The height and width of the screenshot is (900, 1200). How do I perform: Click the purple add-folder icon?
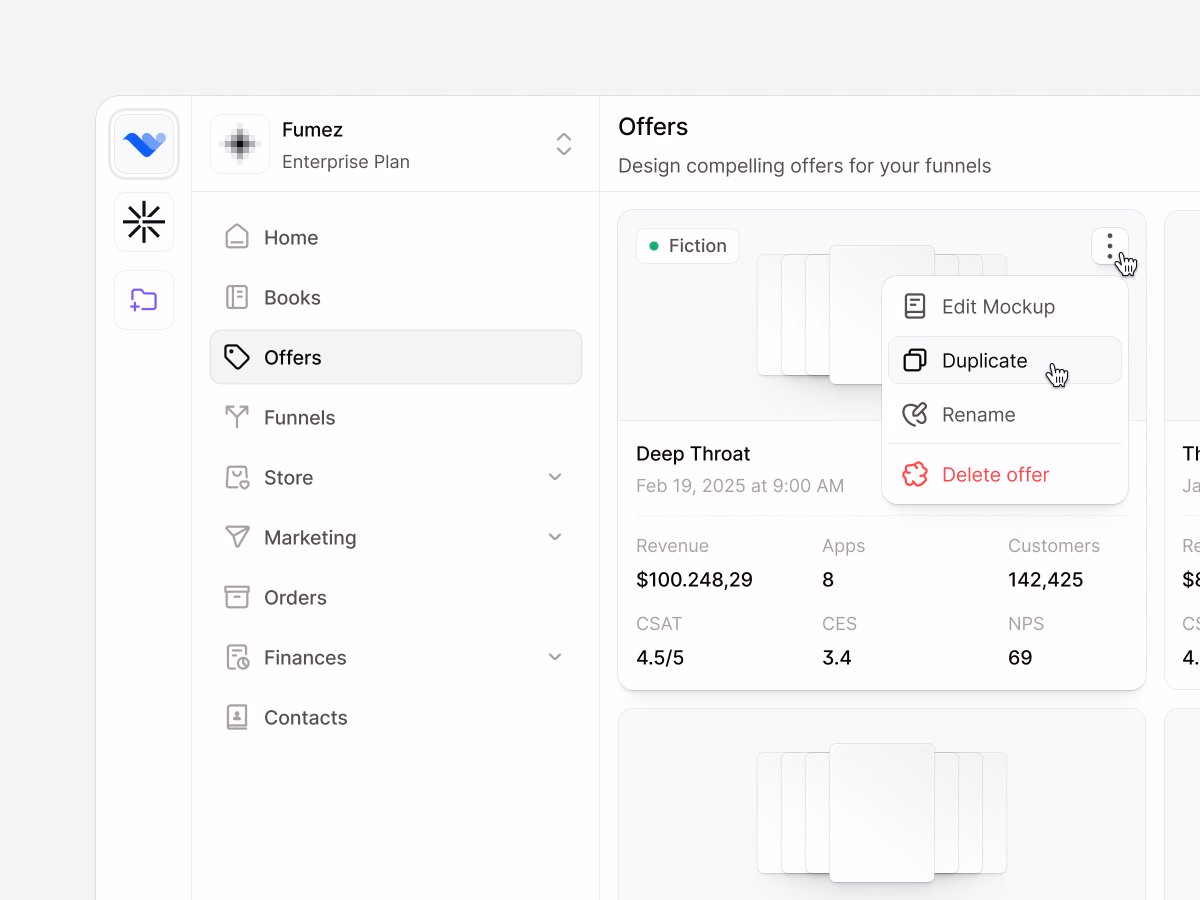(144, 300)
